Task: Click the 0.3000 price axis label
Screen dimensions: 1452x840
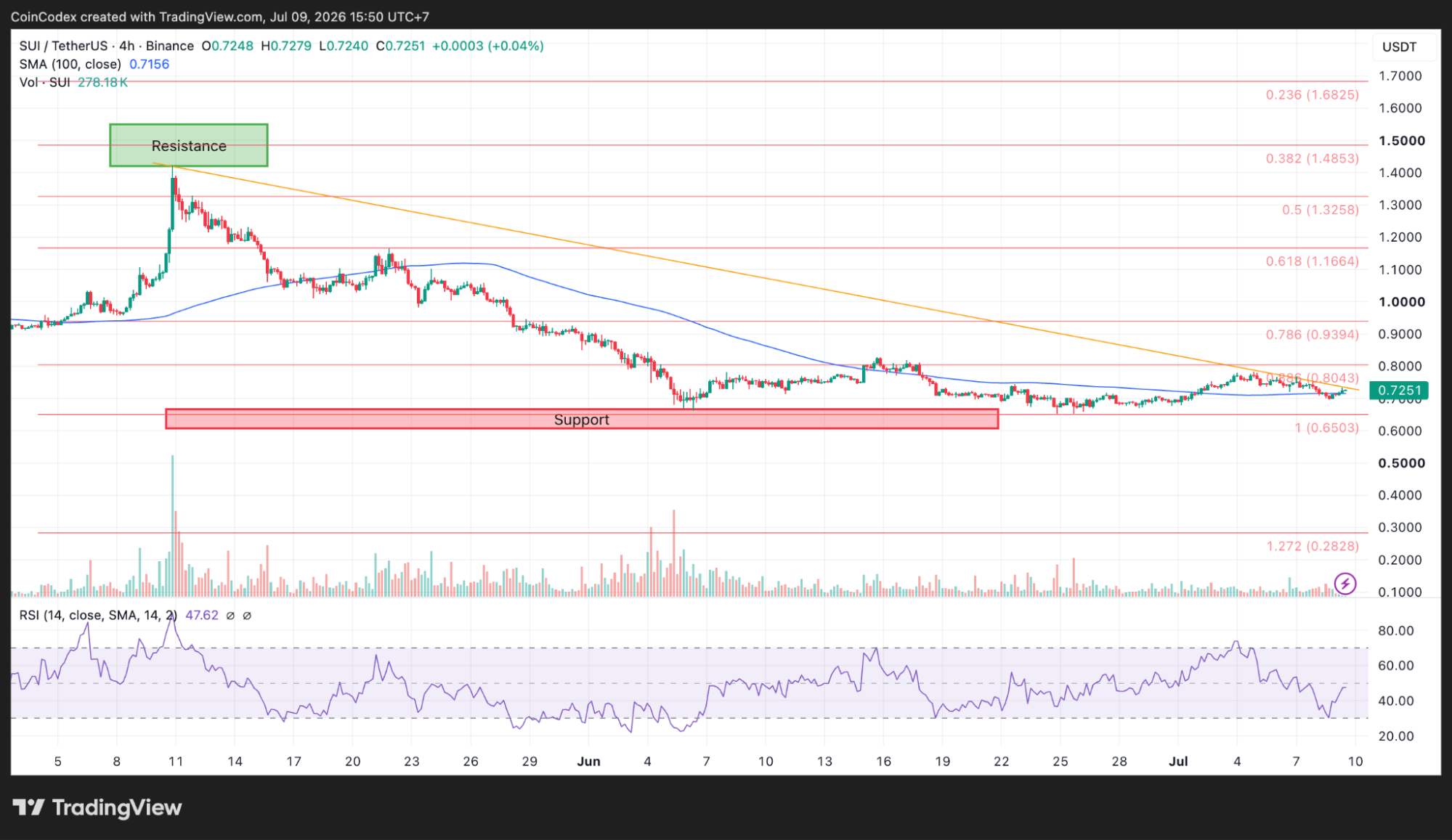Action: pos(1400,528)
